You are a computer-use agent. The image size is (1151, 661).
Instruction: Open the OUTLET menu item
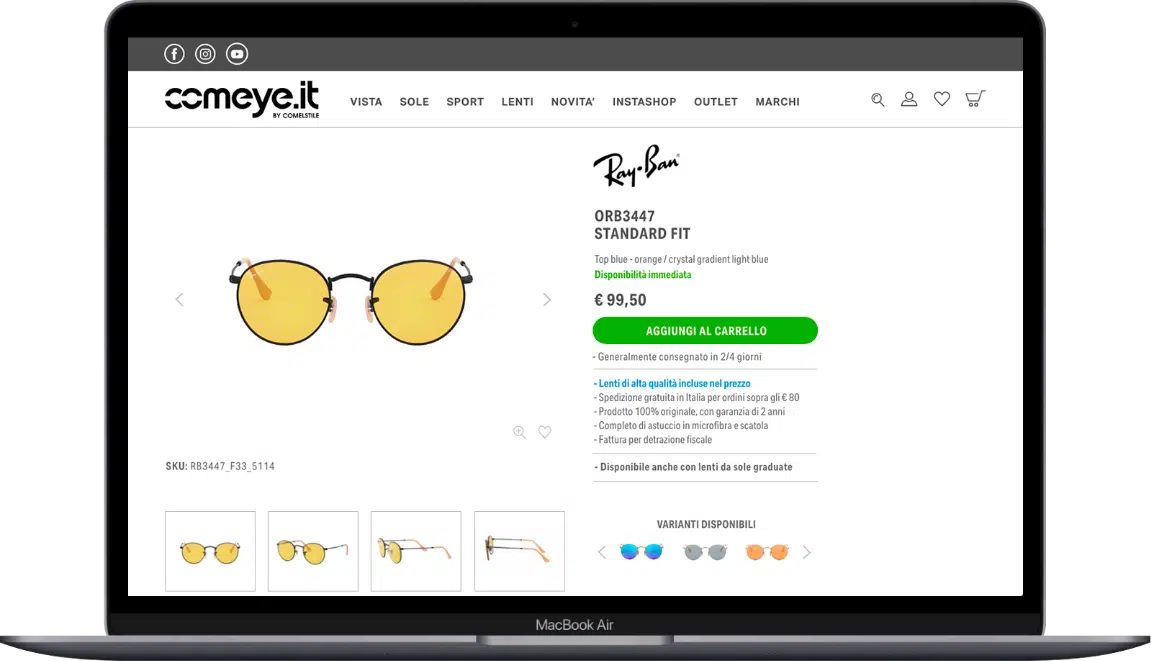[x=716, y=102]
